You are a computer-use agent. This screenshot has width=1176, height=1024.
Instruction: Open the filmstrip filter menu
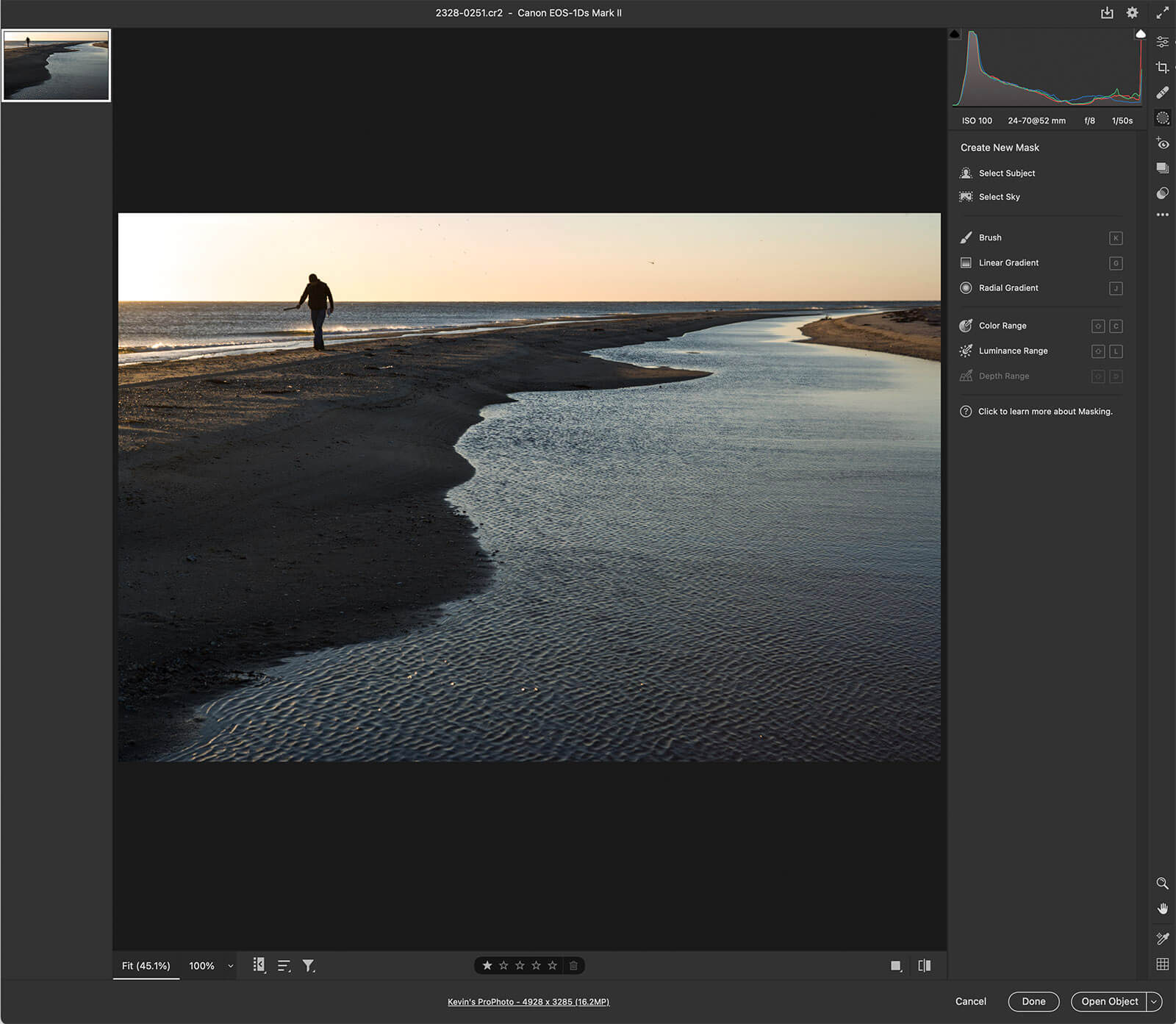pos(309,965)
